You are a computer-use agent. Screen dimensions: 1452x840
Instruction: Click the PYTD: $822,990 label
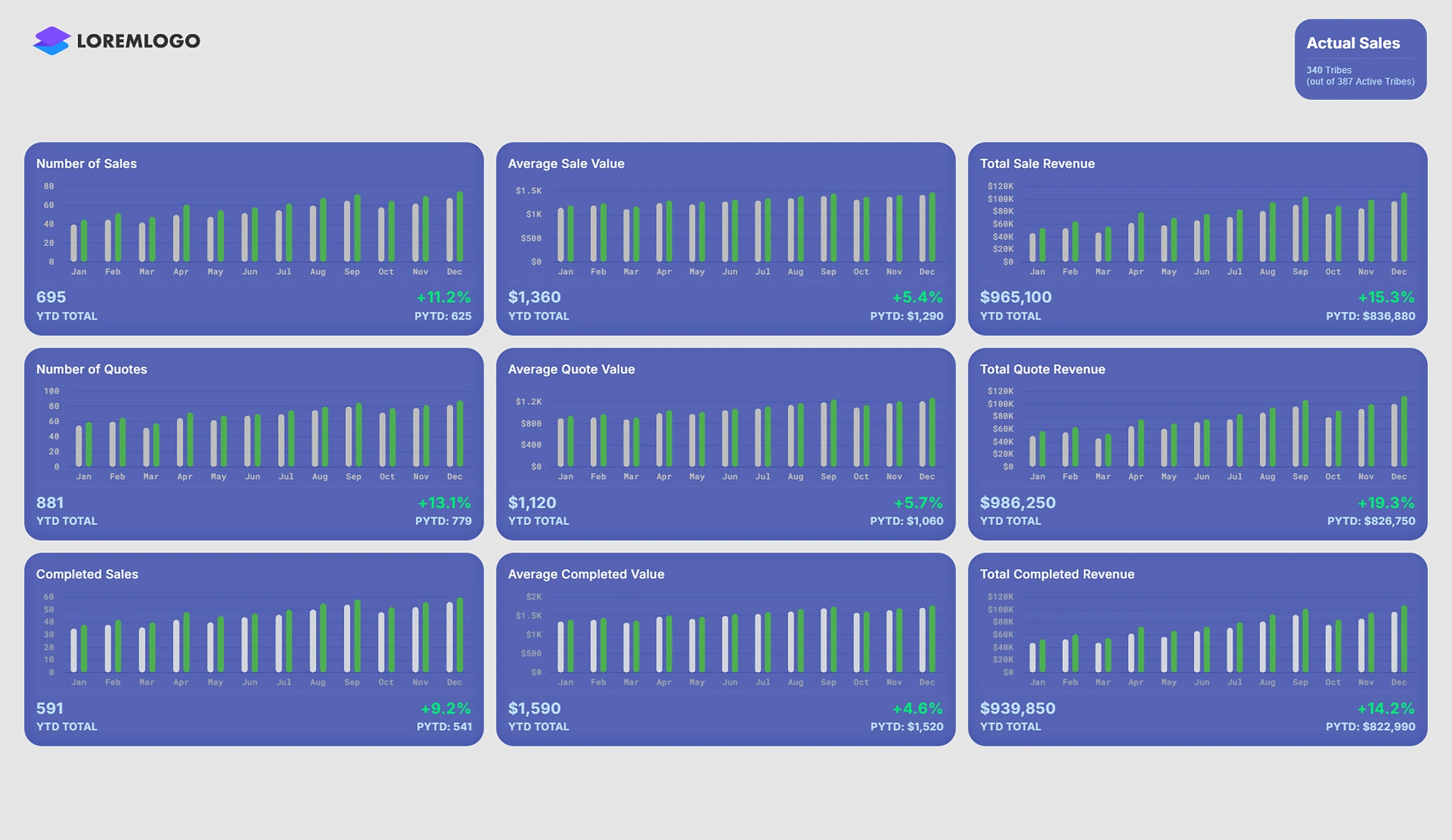point(1370,727)
